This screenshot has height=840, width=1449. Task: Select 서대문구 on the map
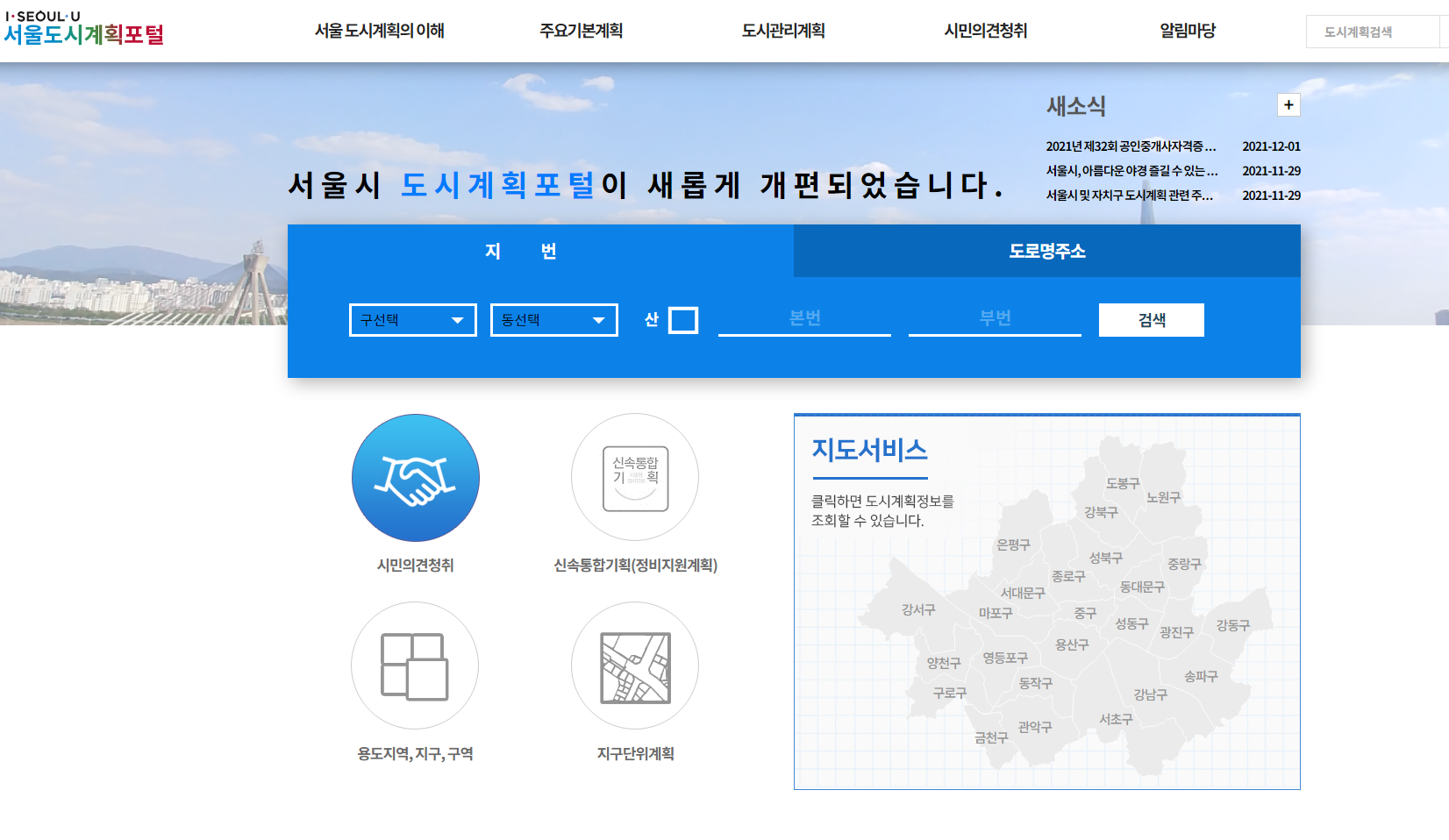(x=1023, y=593)
